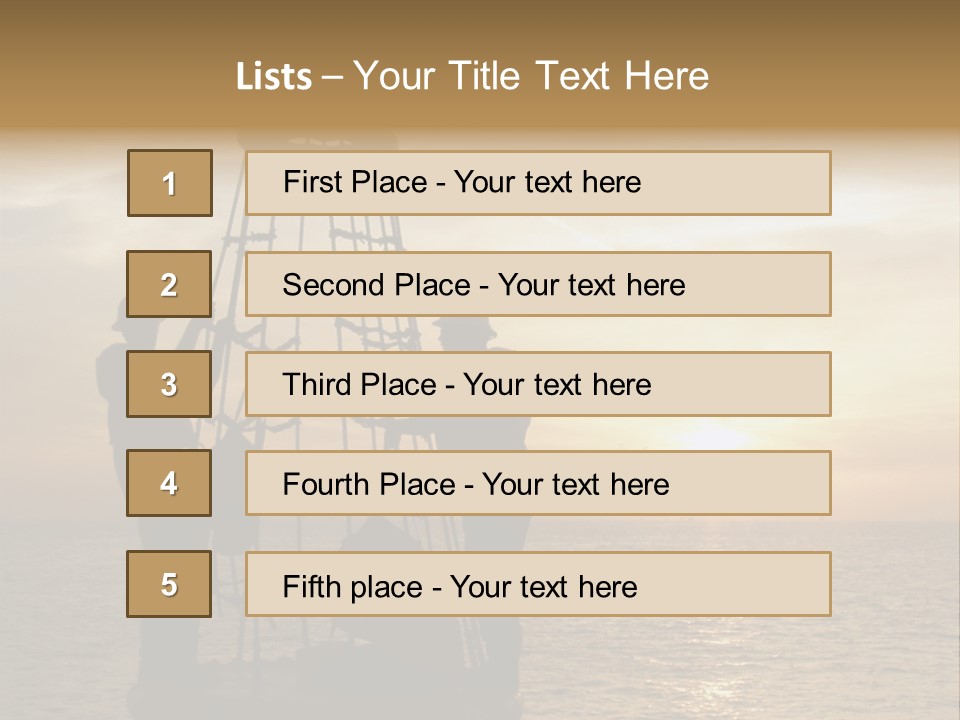Click the "Fourth Place - Your text here" box
This screenshot has height=720, width=960.
(538, 484)
